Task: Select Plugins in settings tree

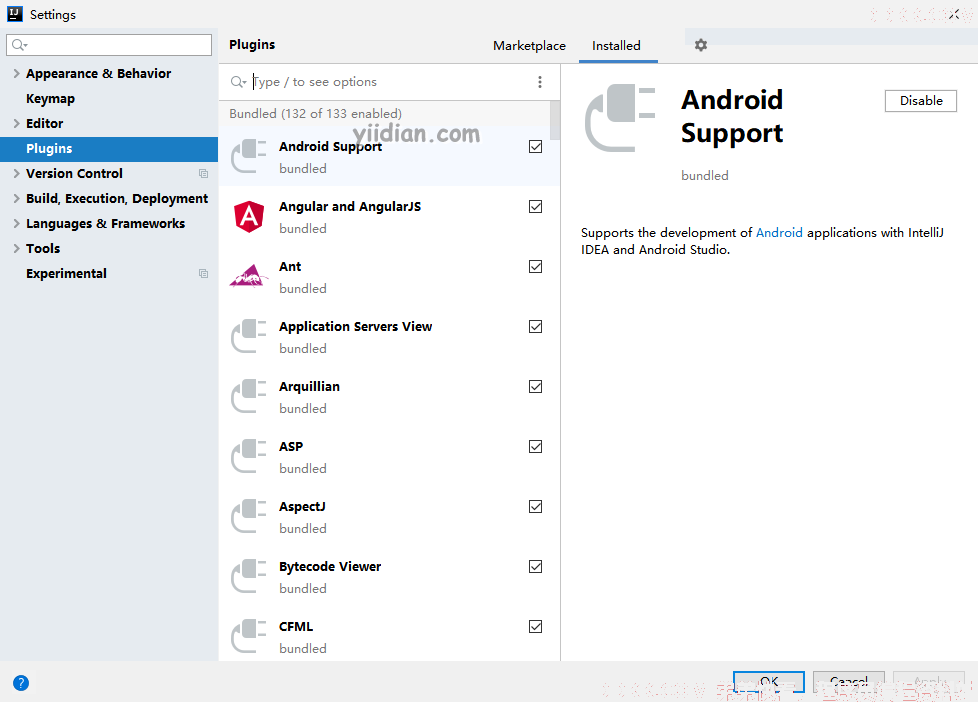Action: click(x=109, y=149)
